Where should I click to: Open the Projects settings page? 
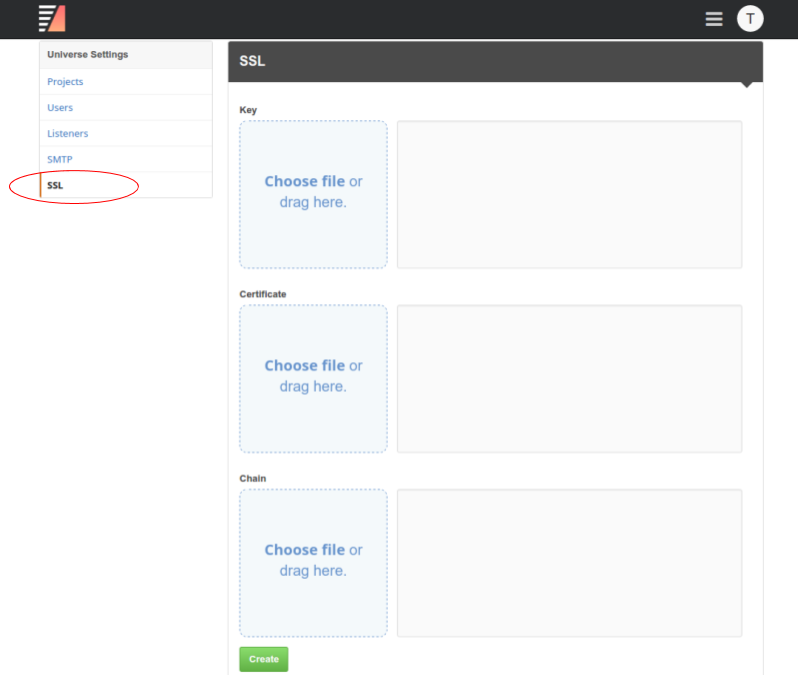(65, 82)
